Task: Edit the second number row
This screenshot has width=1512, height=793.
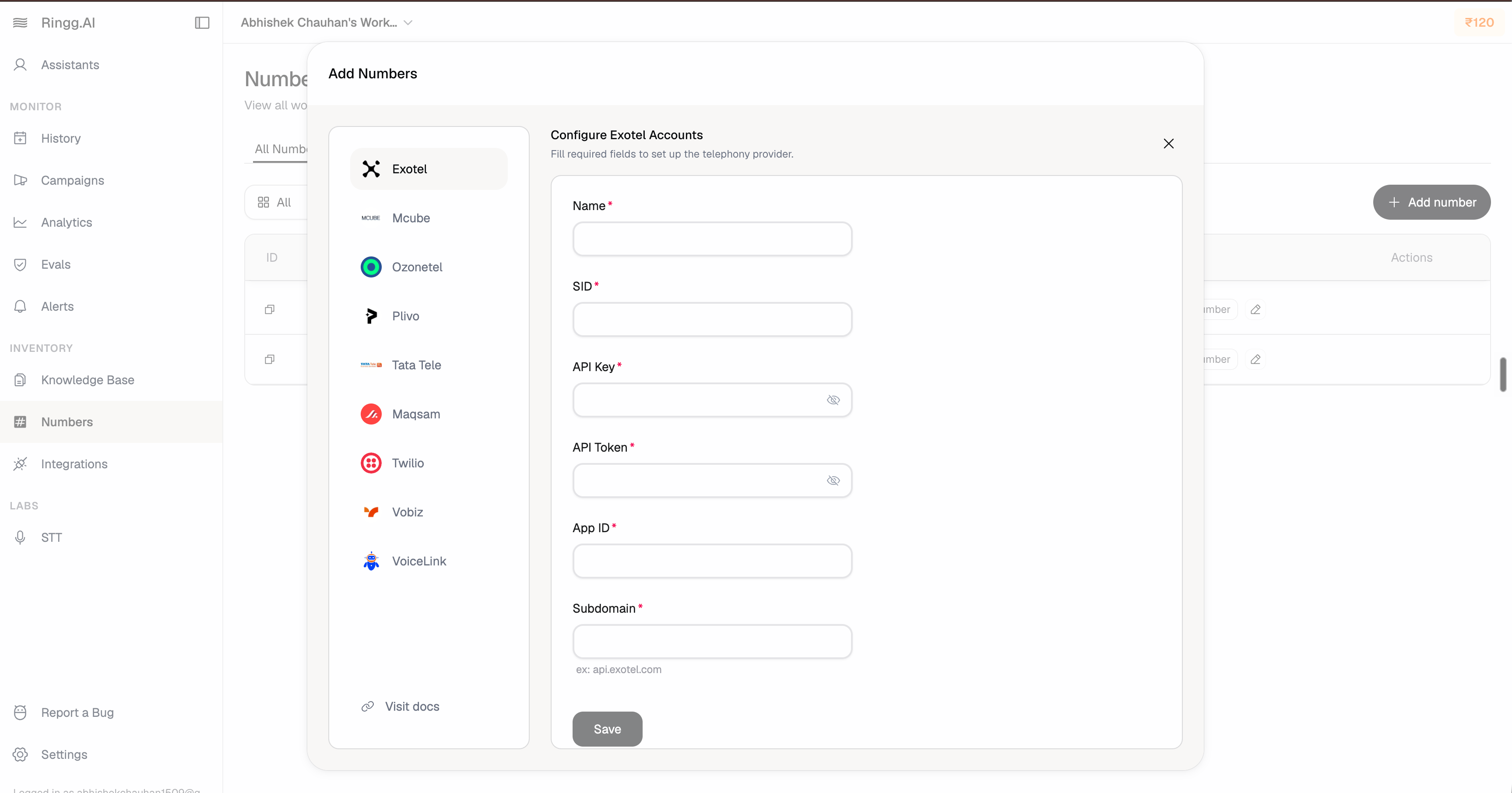Action: (1255, 358)
